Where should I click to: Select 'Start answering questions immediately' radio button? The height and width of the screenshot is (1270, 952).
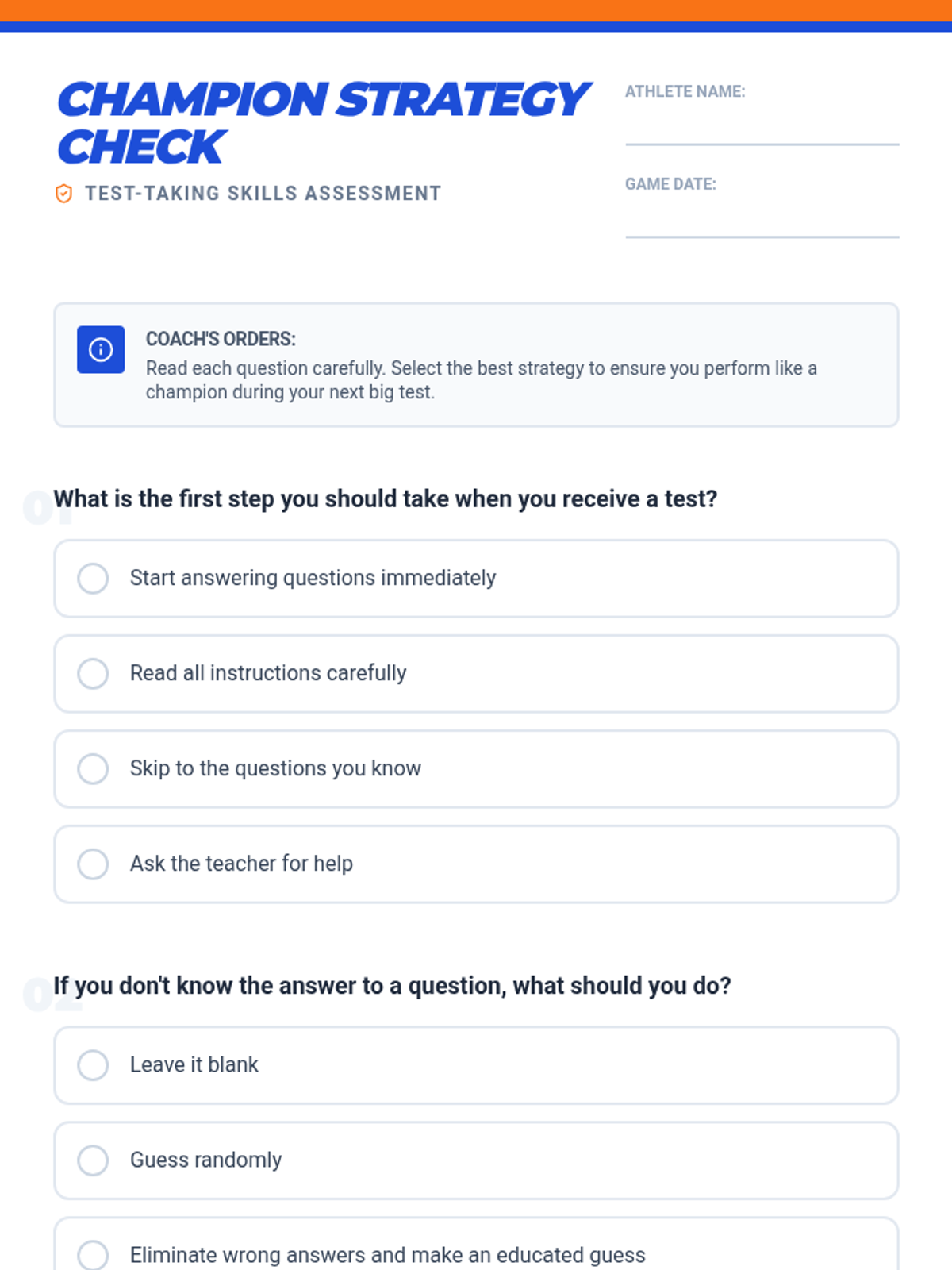93,579
